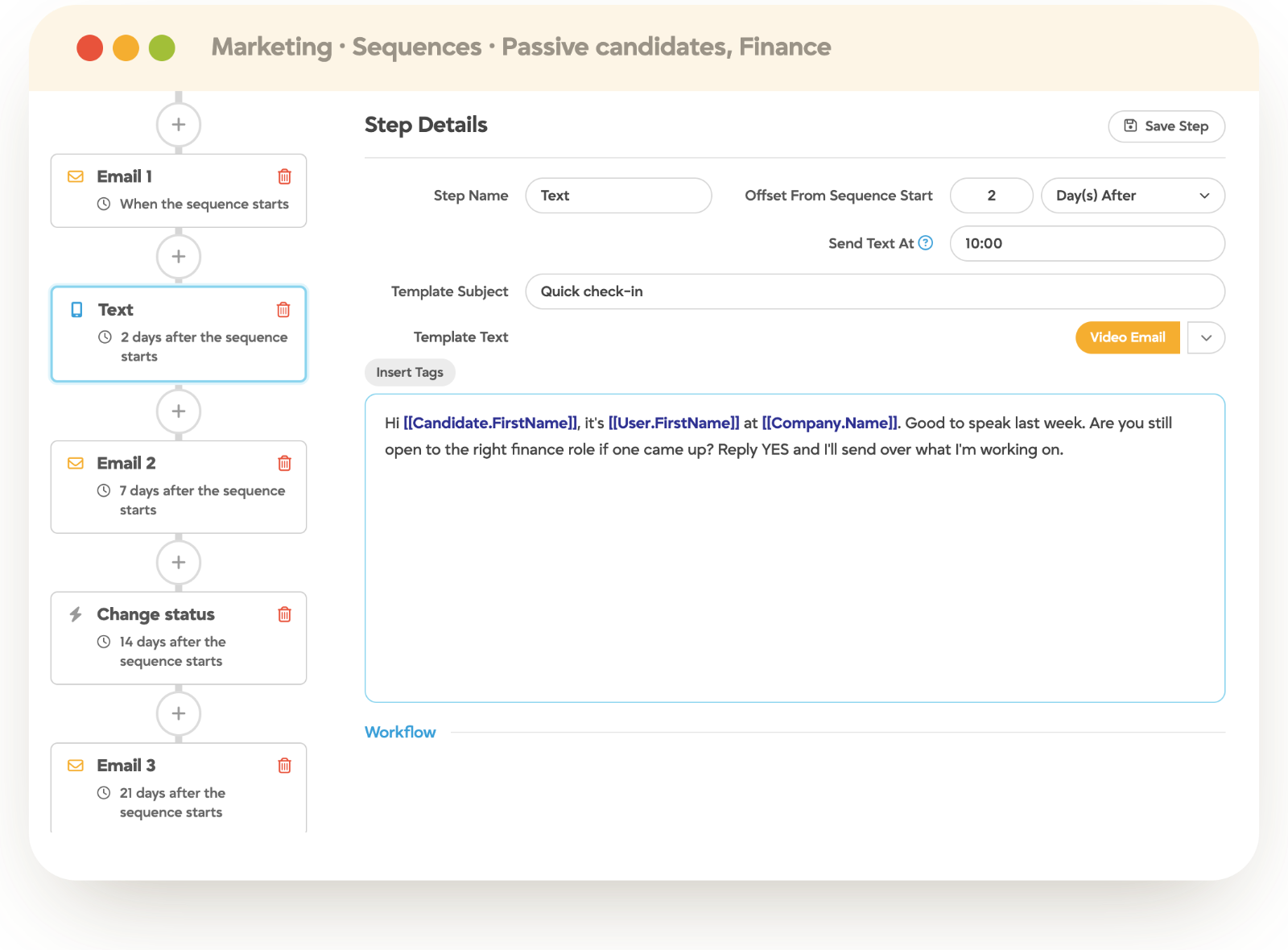Screen dimensions: 1288x950
Task: Expand the Video Email options arrow
Action: 1206,338
